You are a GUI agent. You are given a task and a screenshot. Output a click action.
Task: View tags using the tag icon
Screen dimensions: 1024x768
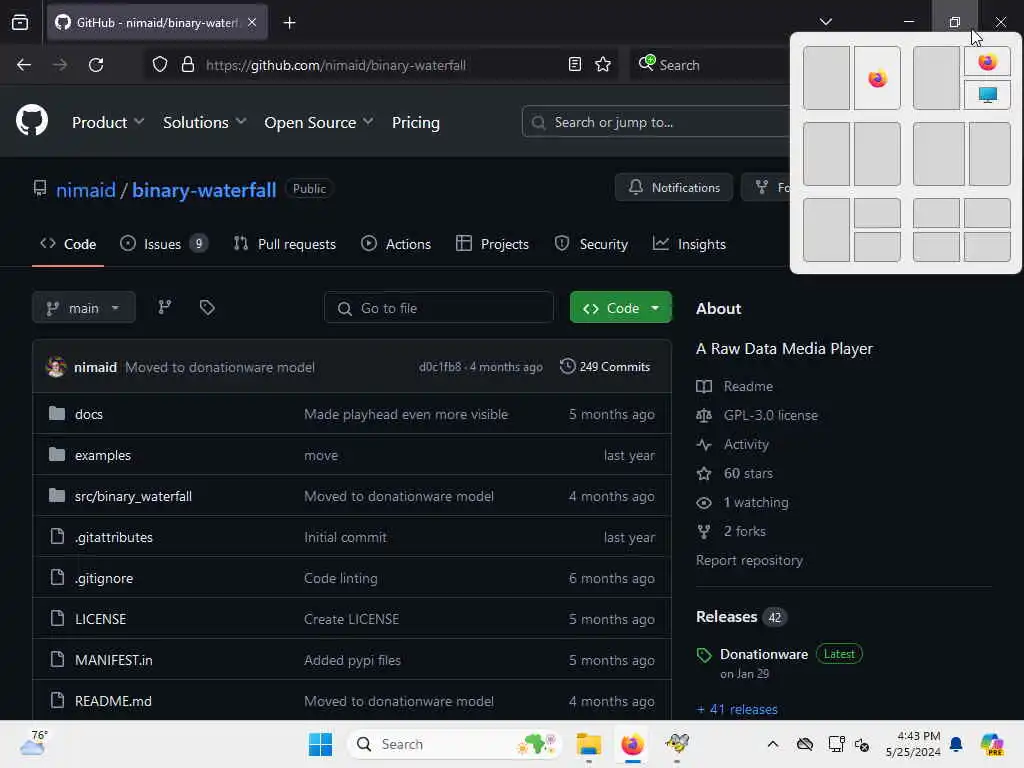[x=207, y=307]
